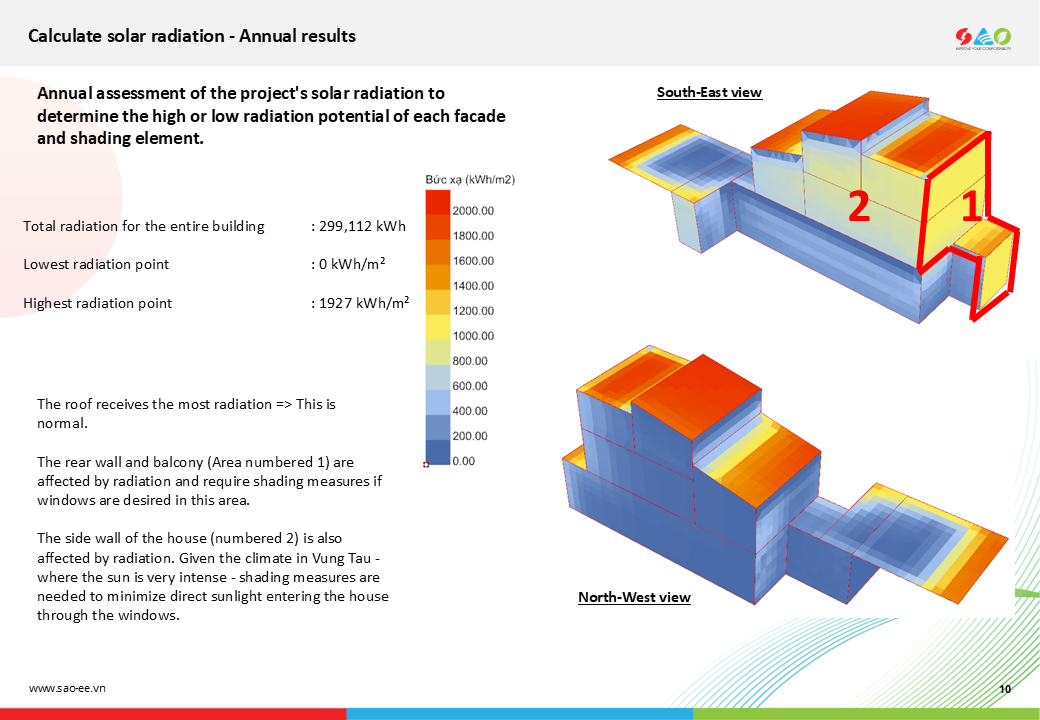
Task: Select the '1800.00' legend value
Action: coord(473,236)
